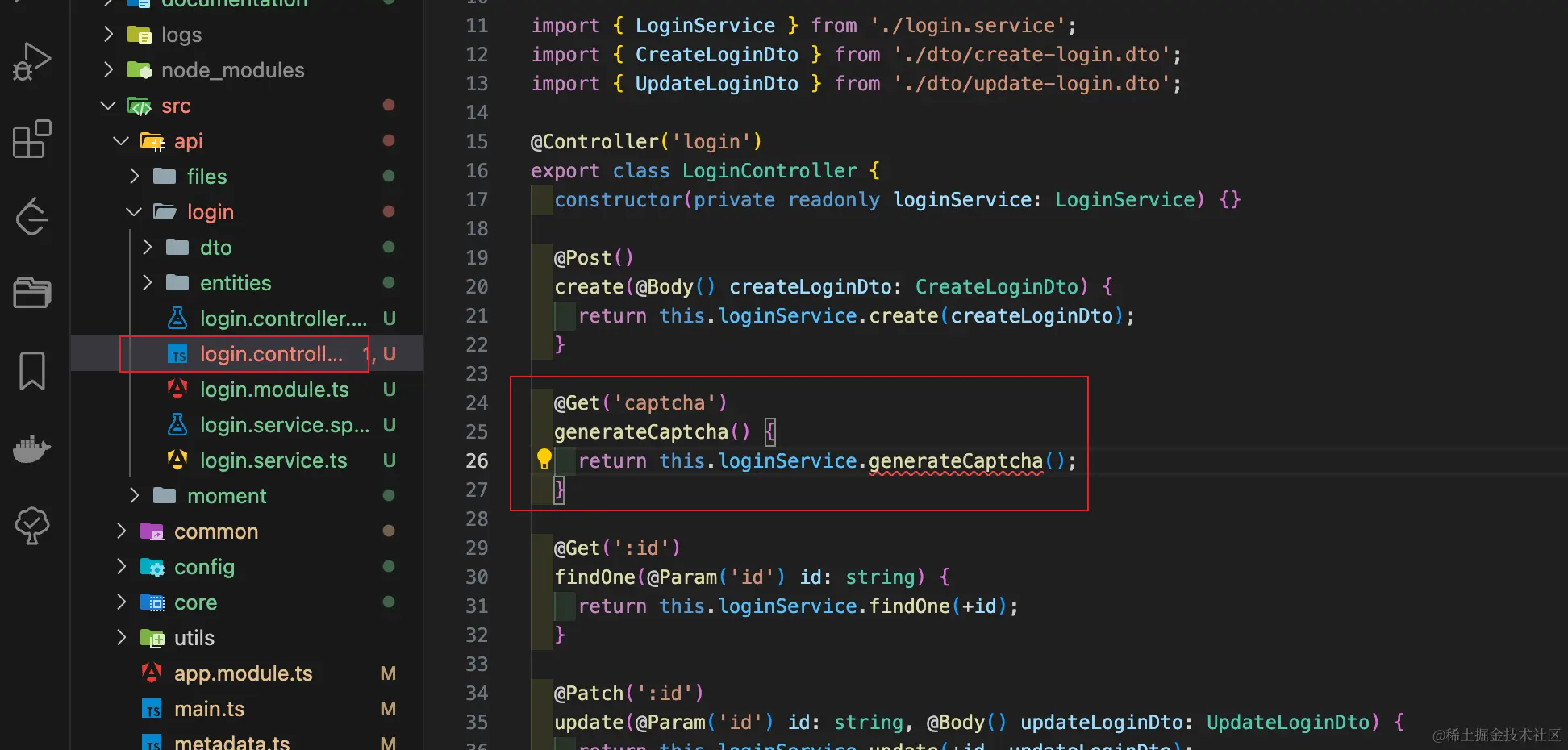Click the login.service.spec test flask icon

[177, 424]
